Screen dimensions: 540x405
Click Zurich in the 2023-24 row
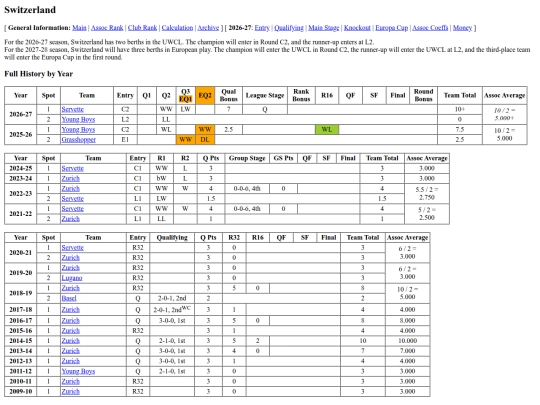pyautogui.click(x=71, y=178)
